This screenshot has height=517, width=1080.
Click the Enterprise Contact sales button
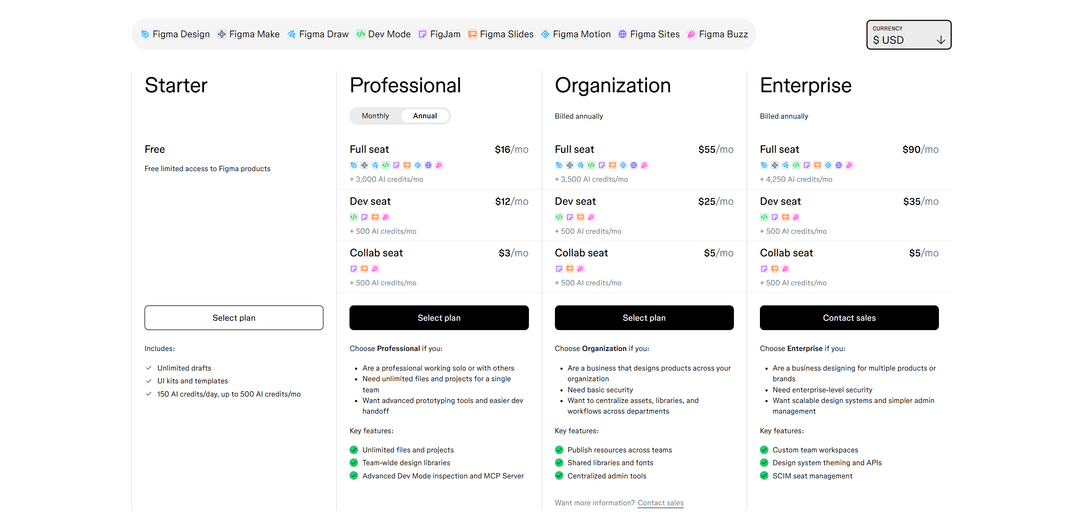(x=849, y=318)
